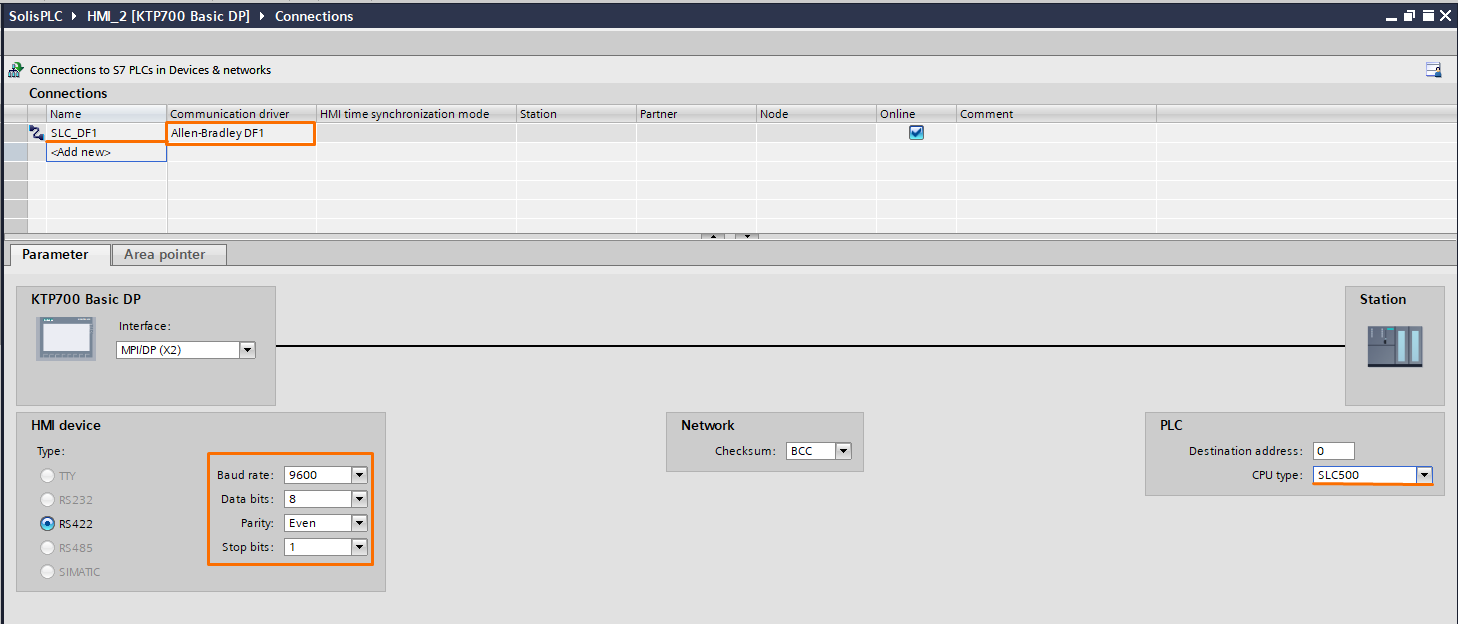Viewport: 1458px width, 624px height.
Task: Select the Parameter tab
Action: 58,254
